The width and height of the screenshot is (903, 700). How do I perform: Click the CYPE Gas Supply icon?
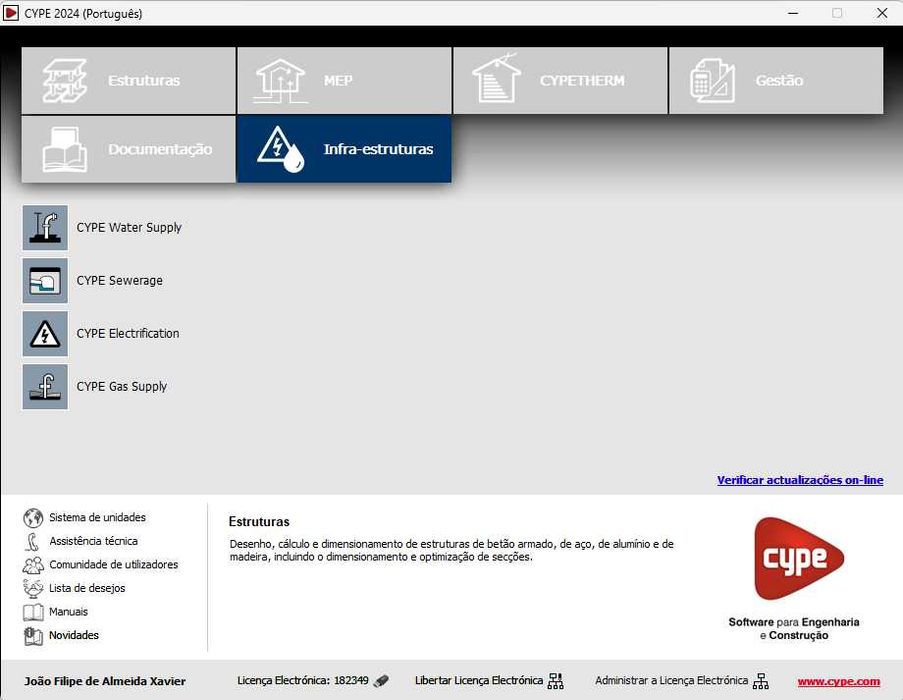point(45,387)
